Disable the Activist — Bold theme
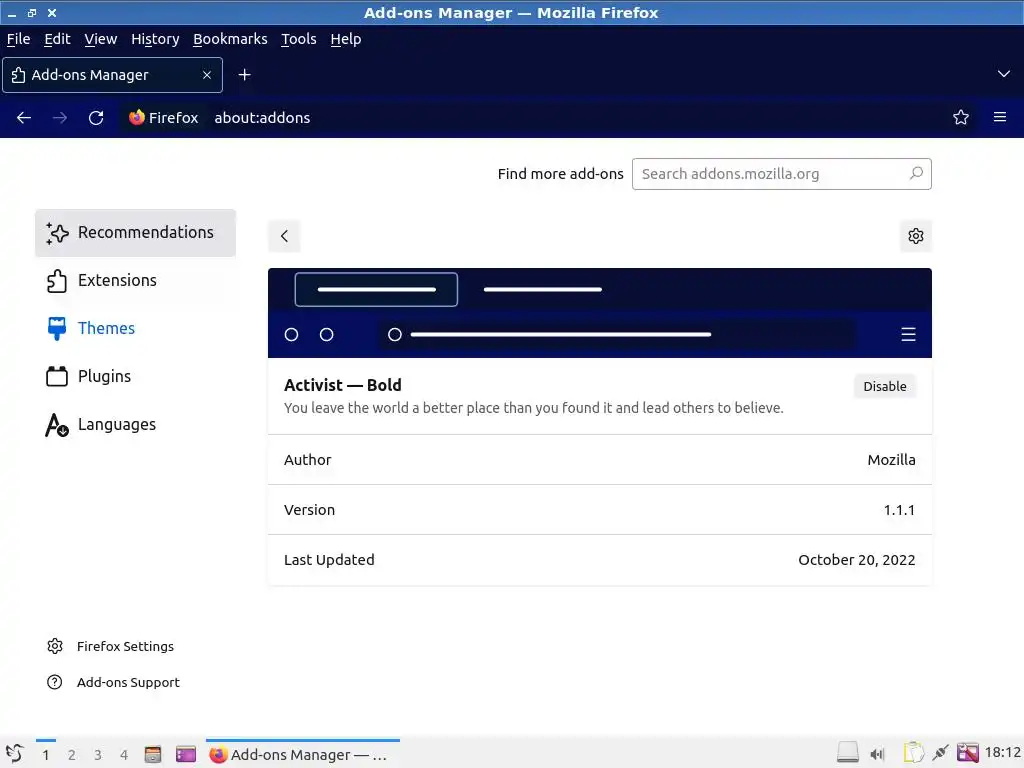 click(884, 386)
